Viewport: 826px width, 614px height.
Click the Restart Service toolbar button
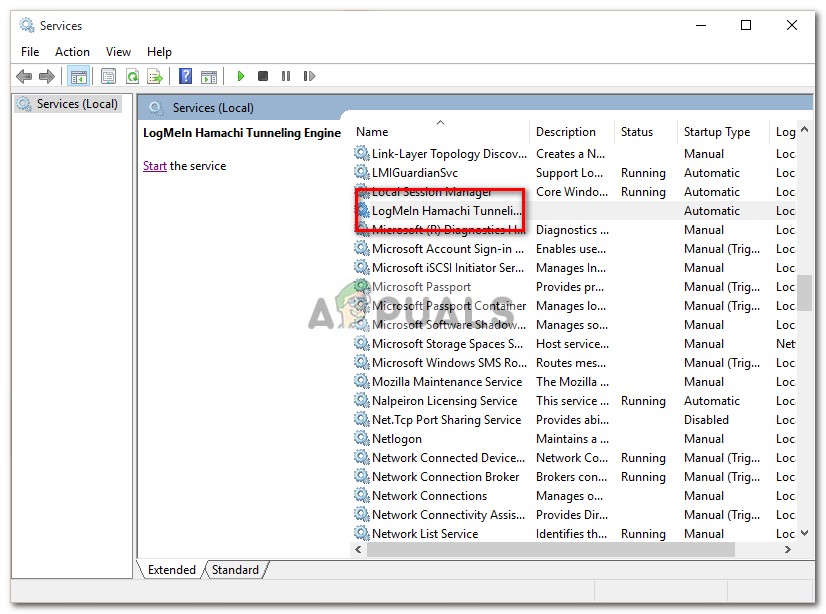309,76
